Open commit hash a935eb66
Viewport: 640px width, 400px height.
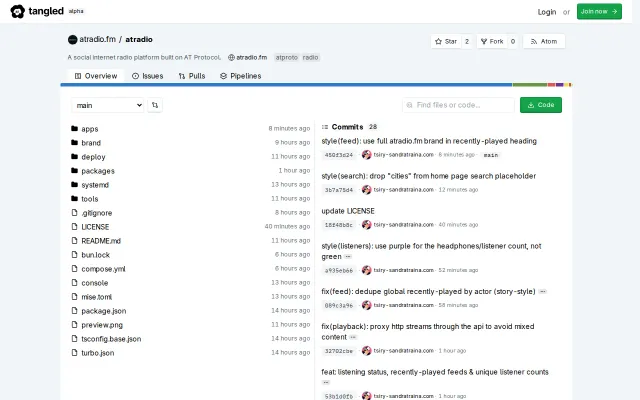[339, 270]
